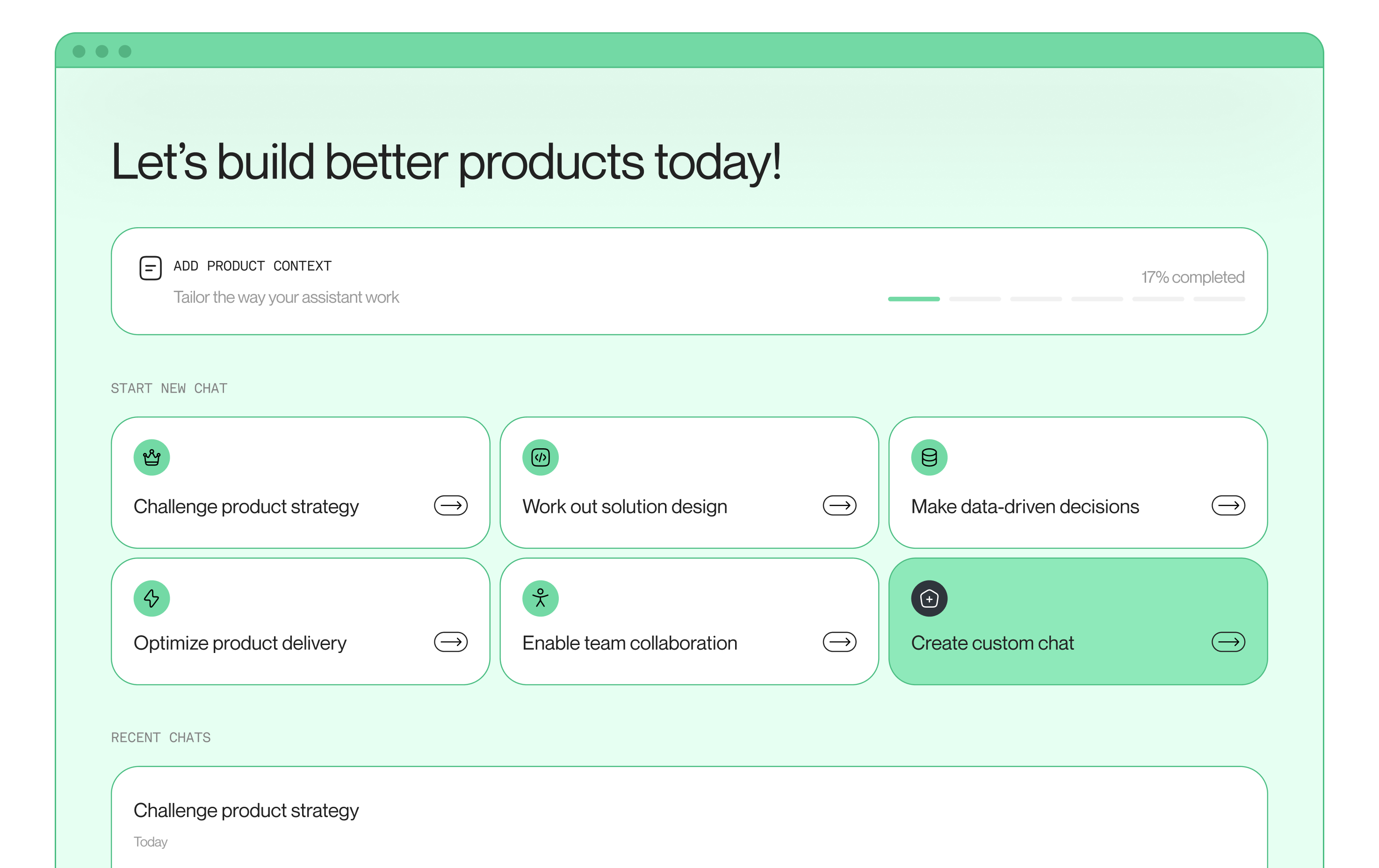Start an Optimize product delivery chat
The image size is (1379, 868).
pos(301,621)
